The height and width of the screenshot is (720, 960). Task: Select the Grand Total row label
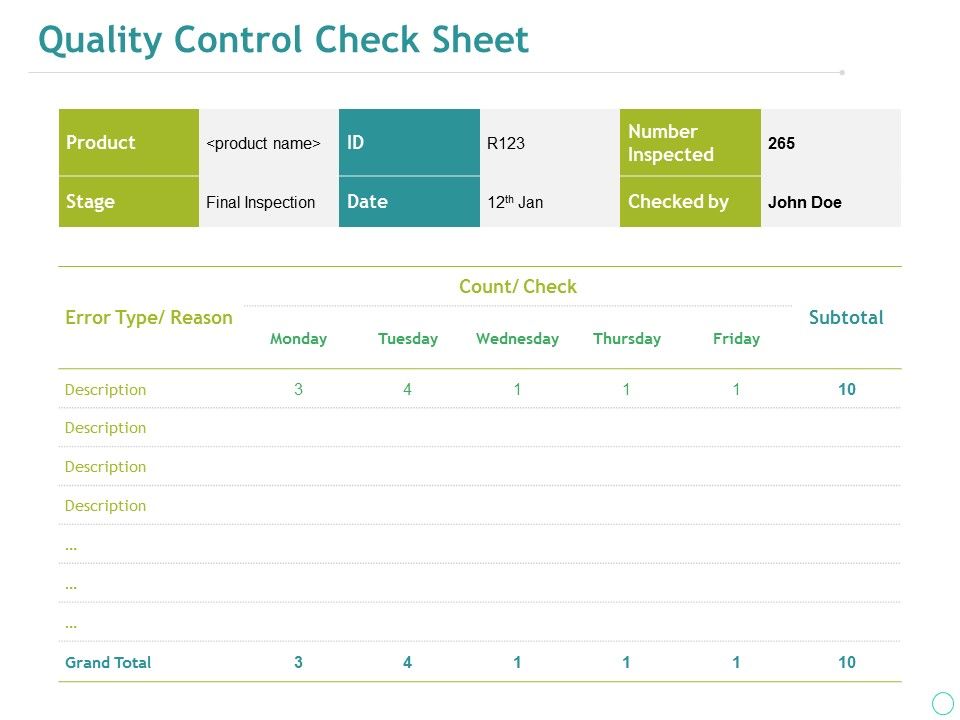(x=108, y=662)
